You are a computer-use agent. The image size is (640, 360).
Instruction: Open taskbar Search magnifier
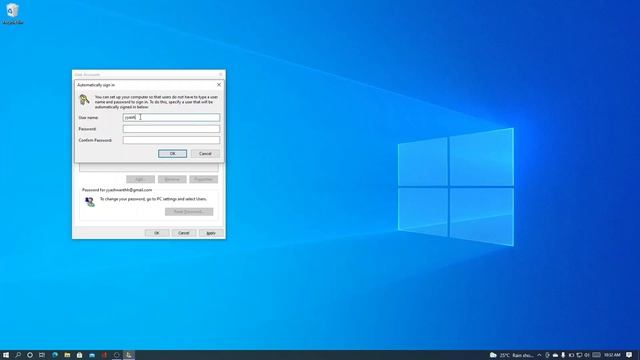point(18,355)
